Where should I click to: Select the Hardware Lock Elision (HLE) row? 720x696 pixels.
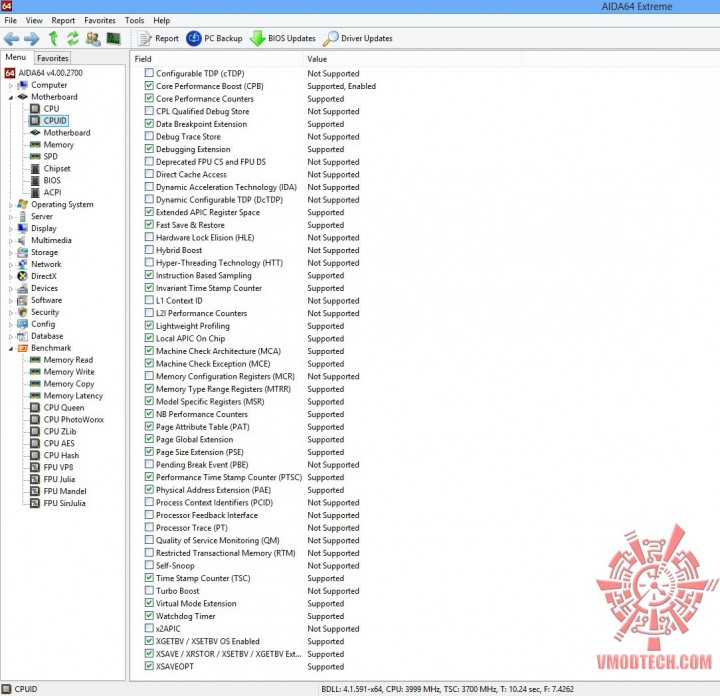pyautogui.click(x=252, y=237)
